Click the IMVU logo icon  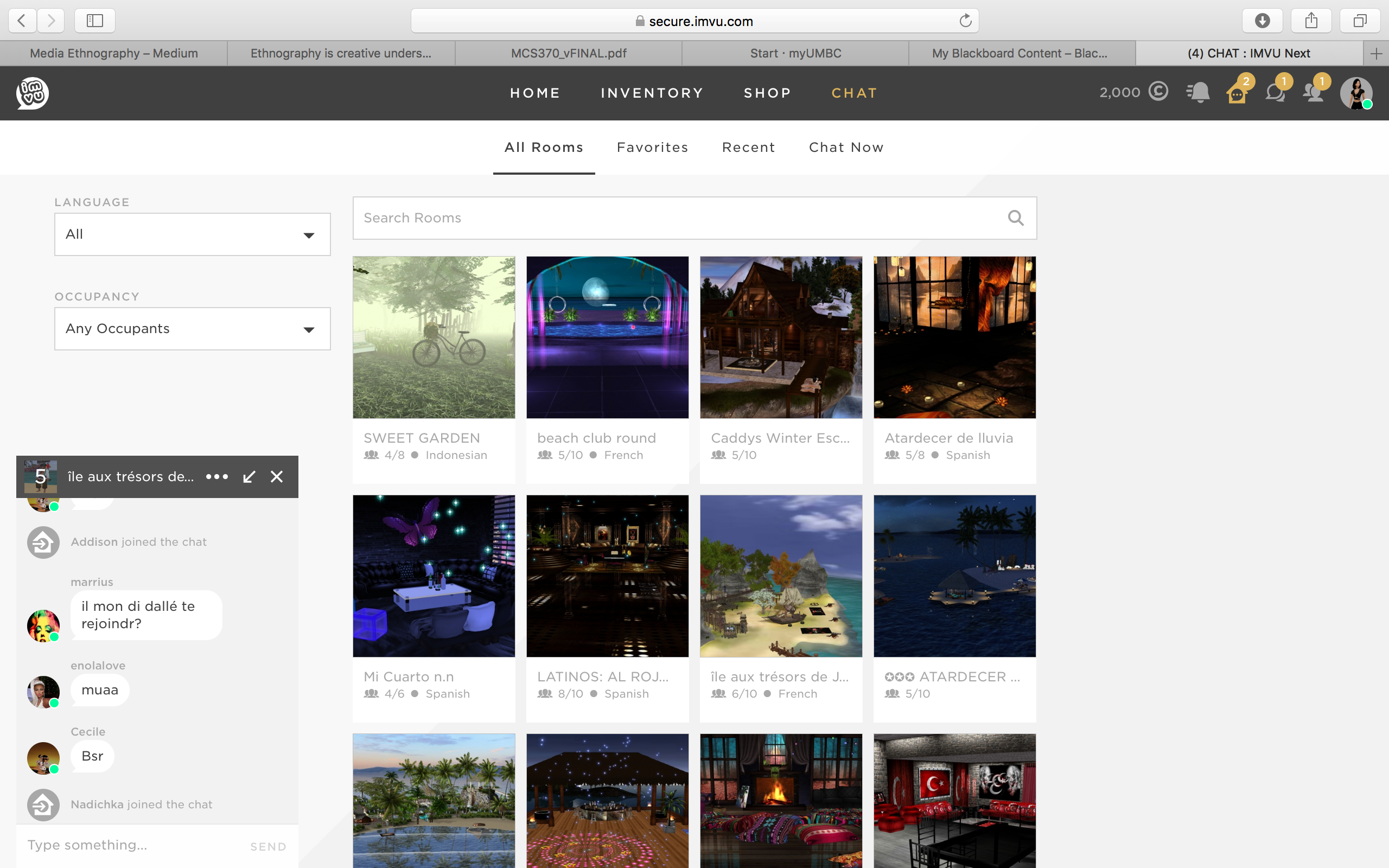32,93
